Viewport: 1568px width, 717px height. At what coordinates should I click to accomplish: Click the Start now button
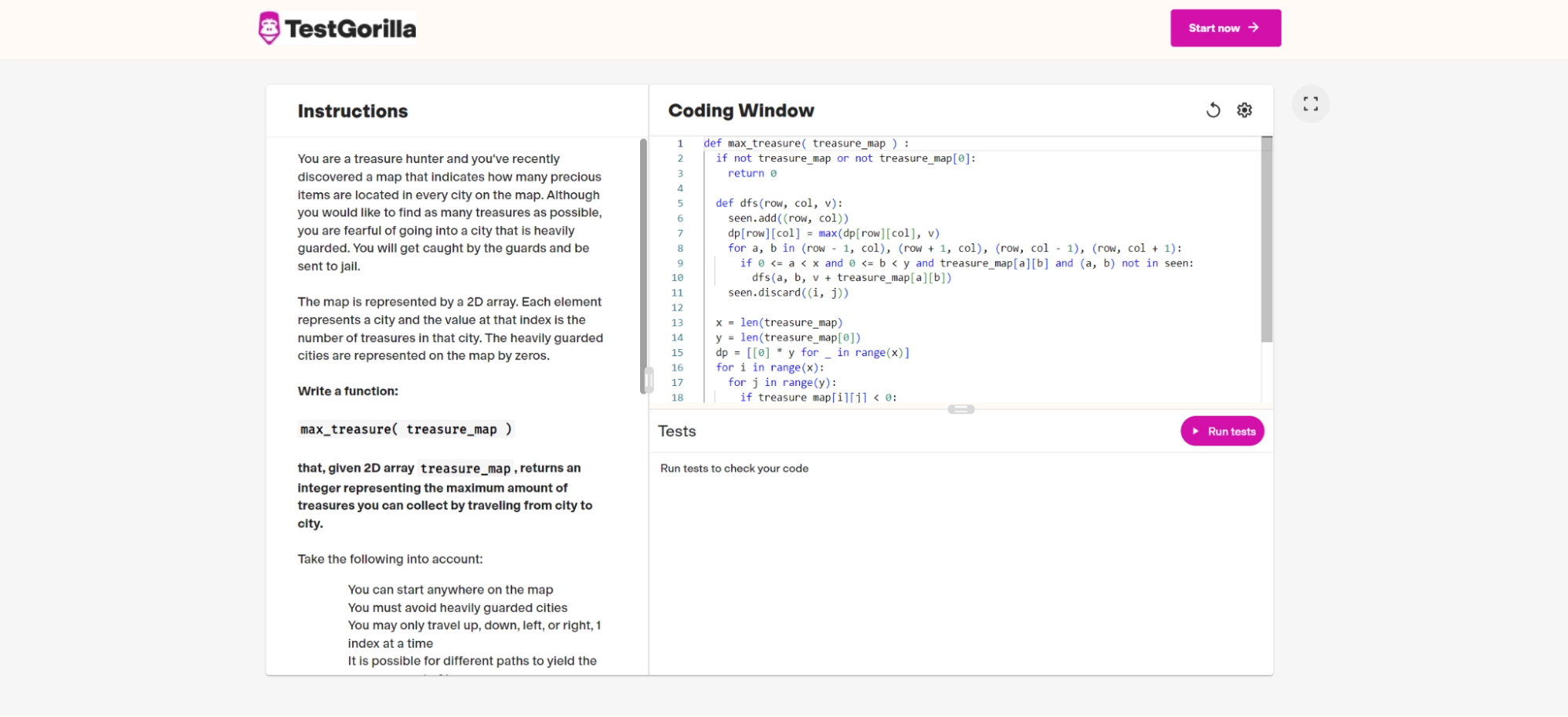click(1225, 28)
